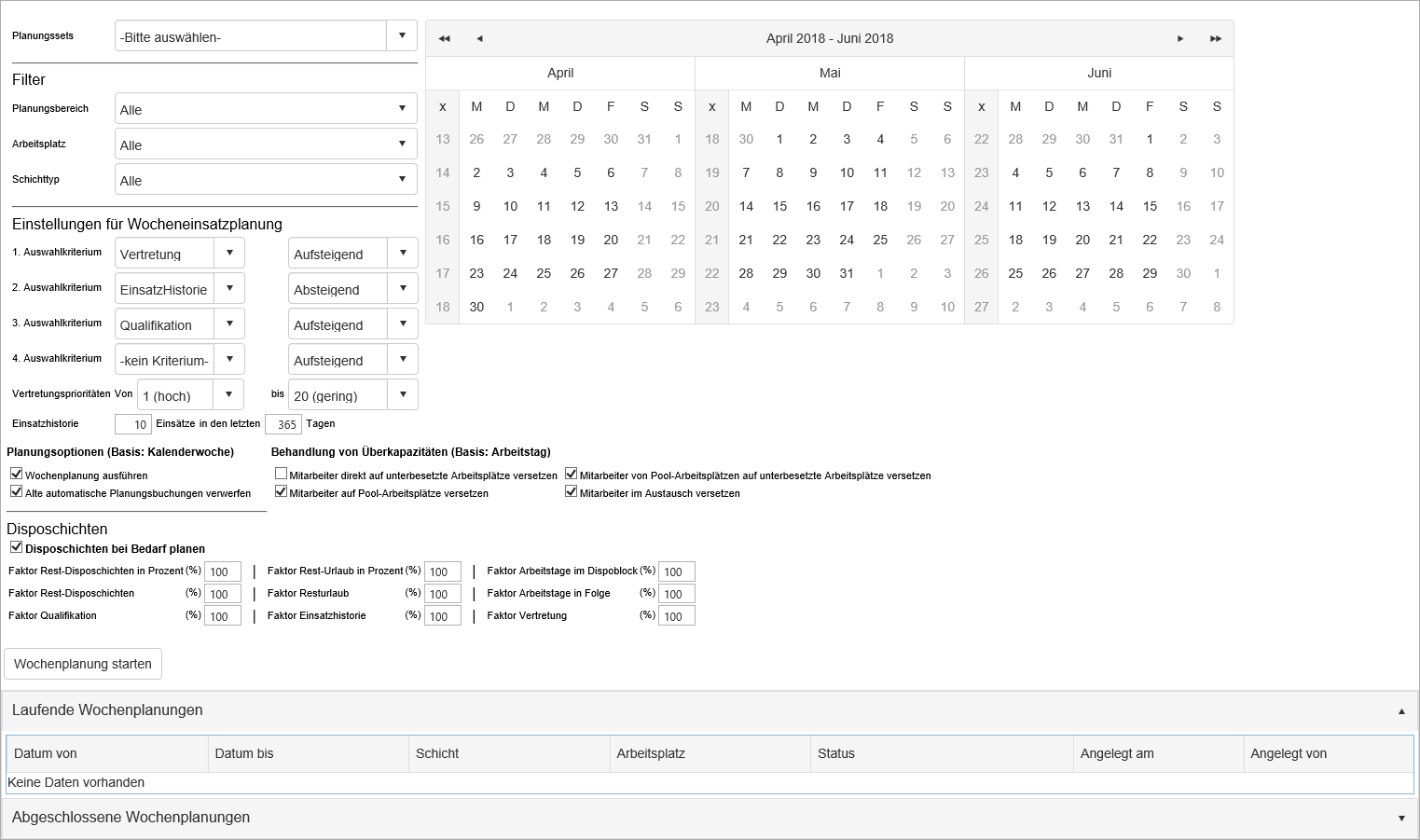Viewport: 1420px width, 840px height.
Task: Open the 1. Auswahlkriterium Vertretung dropdown
Action: pyautogui.click(x=180, y=253)
